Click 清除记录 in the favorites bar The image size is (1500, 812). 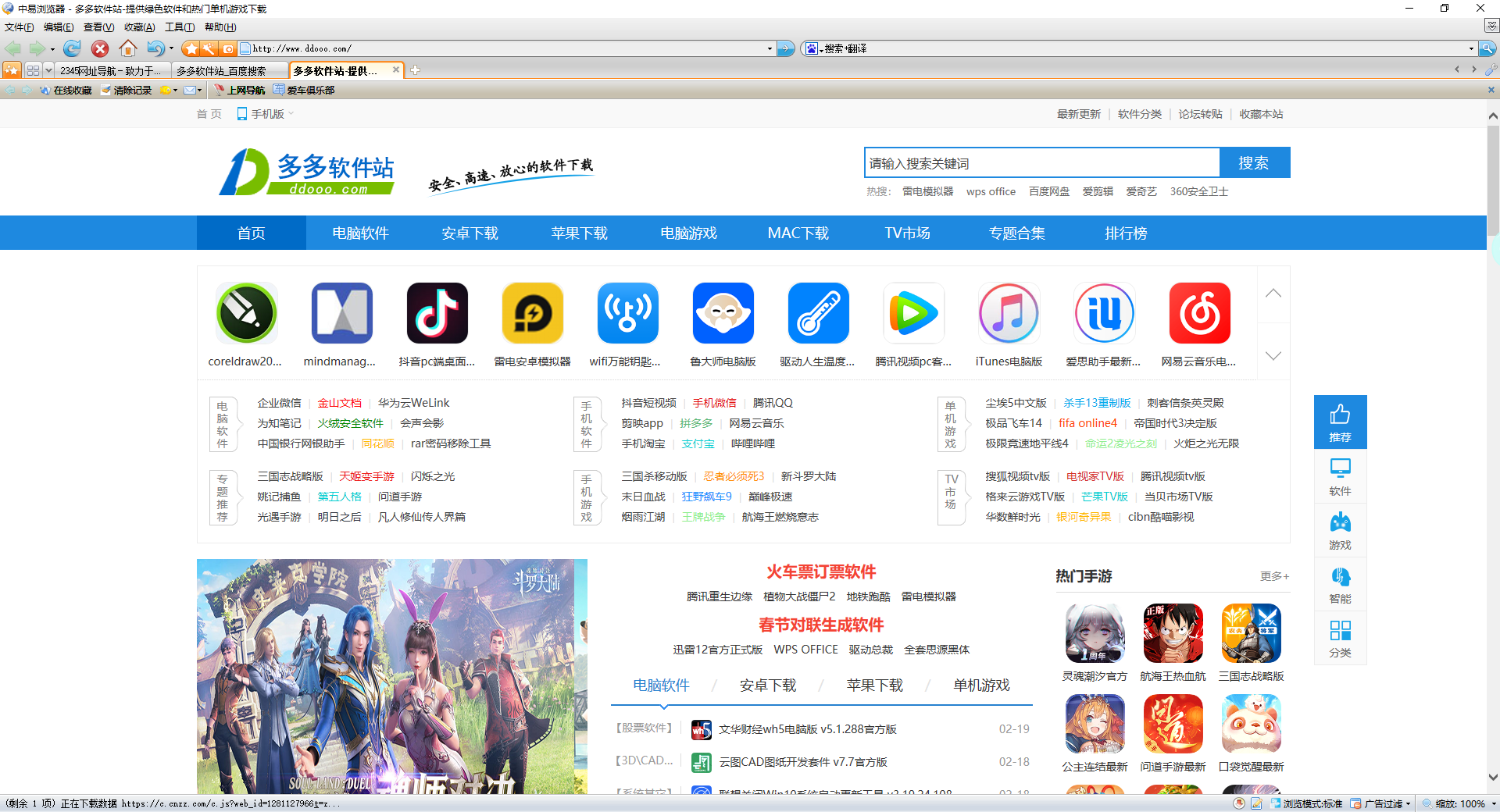click(x=127, y=91)
